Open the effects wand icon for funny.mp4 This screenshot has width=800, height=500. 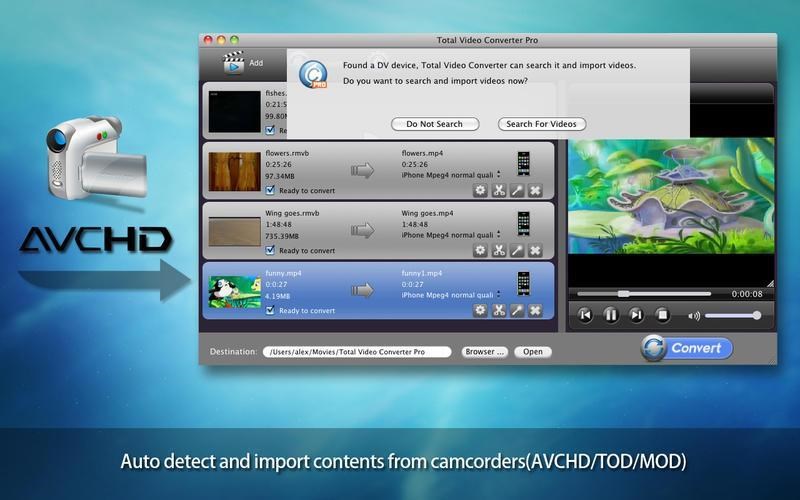click(x=517, y=310)
